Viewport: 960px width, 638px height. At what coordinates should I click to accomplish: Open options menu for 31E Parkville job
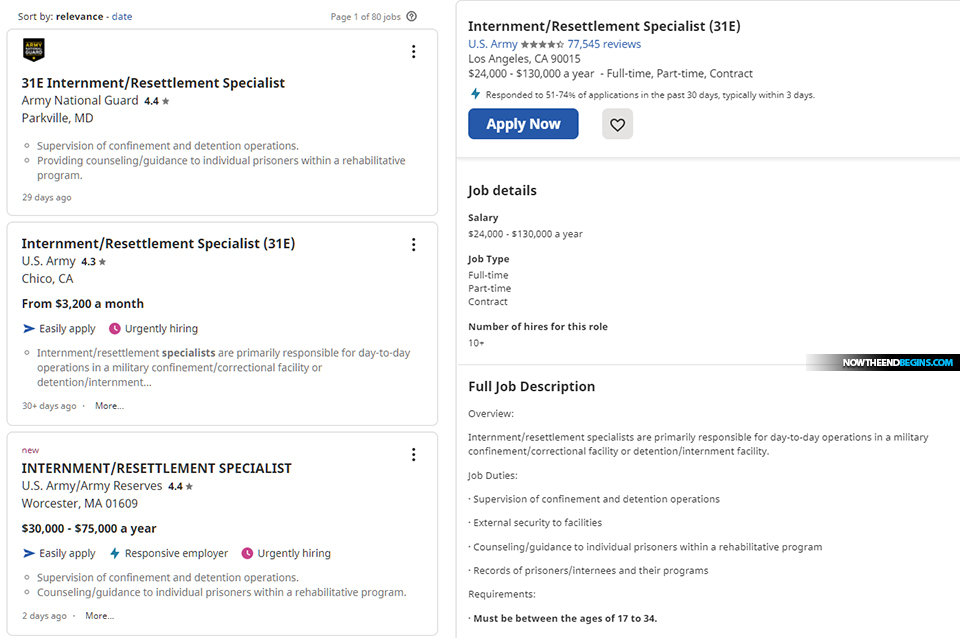click(413, 52)
